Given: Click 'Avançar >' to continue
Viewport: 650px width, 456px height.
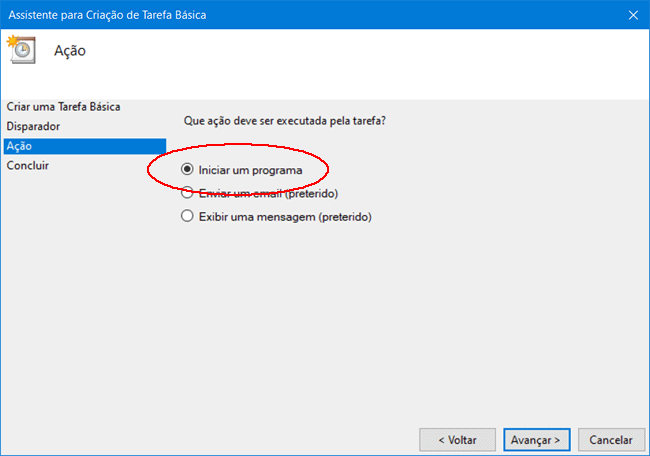Looking at the screenshot, I should pyautogui.click(x=538, y=439).
